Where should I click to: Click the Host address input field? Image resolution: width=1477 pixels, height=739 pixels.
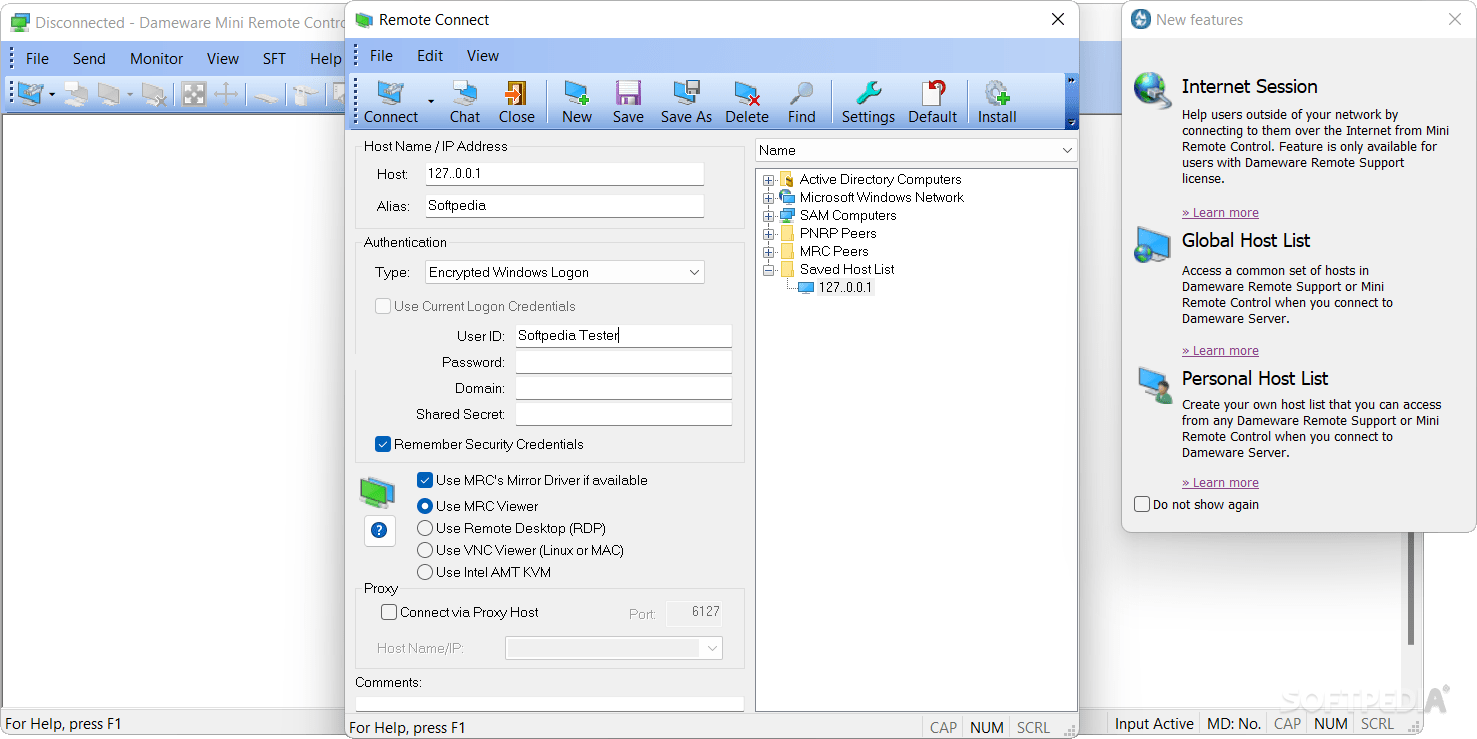tap(565, 174)
